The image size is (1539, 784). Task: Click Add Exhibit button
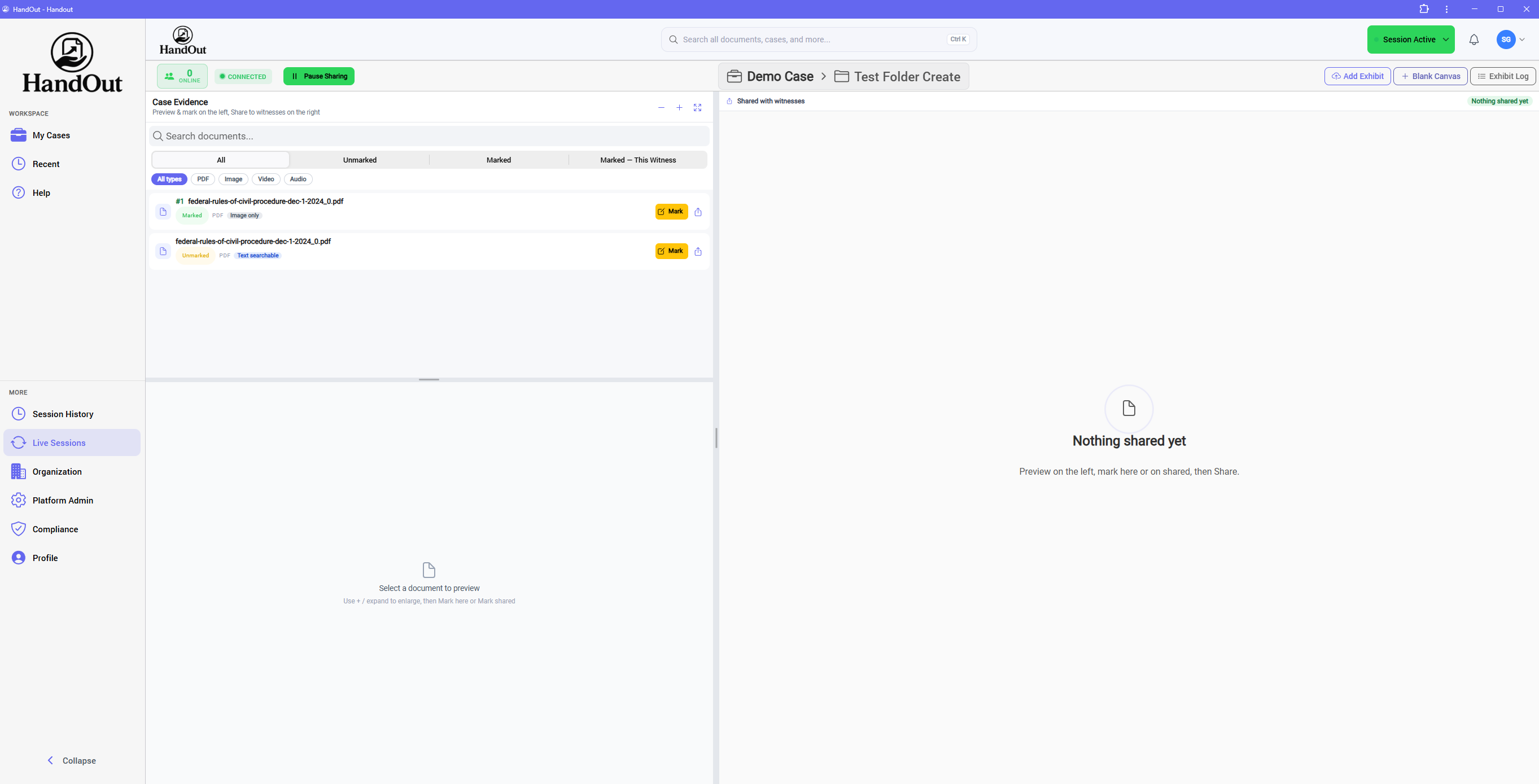pyautogui.click(x=1357, y=76)
